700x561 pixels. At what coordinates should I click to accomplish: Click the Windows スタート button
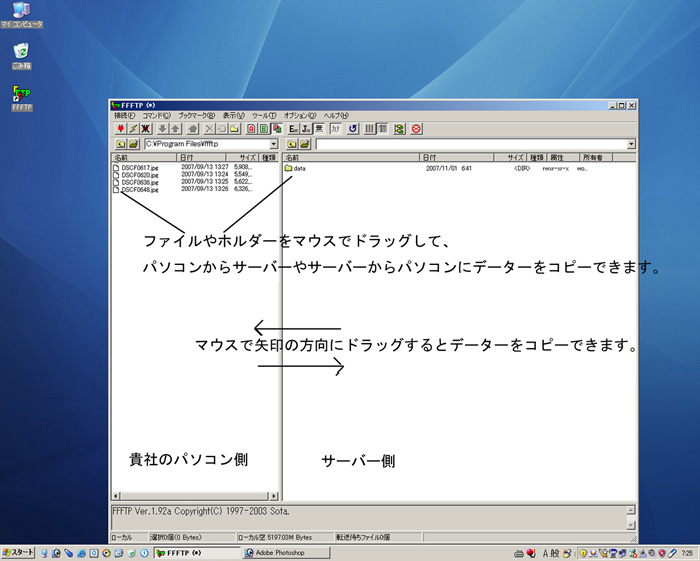(18, 553)
